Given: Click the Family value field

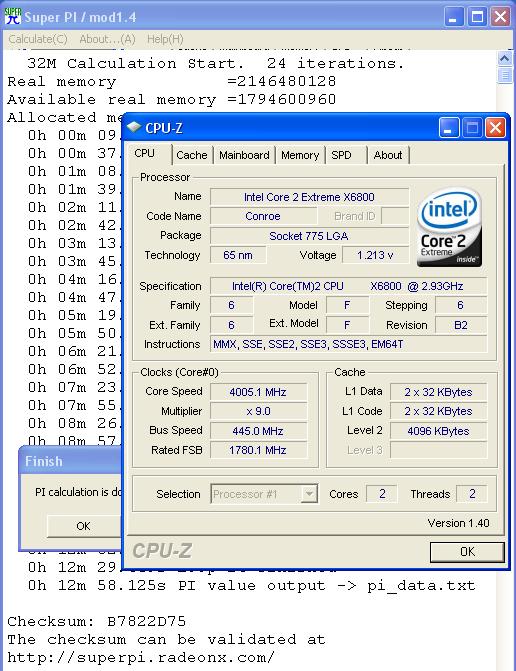Looking at the screenshot, I should [x=231, y=305].
